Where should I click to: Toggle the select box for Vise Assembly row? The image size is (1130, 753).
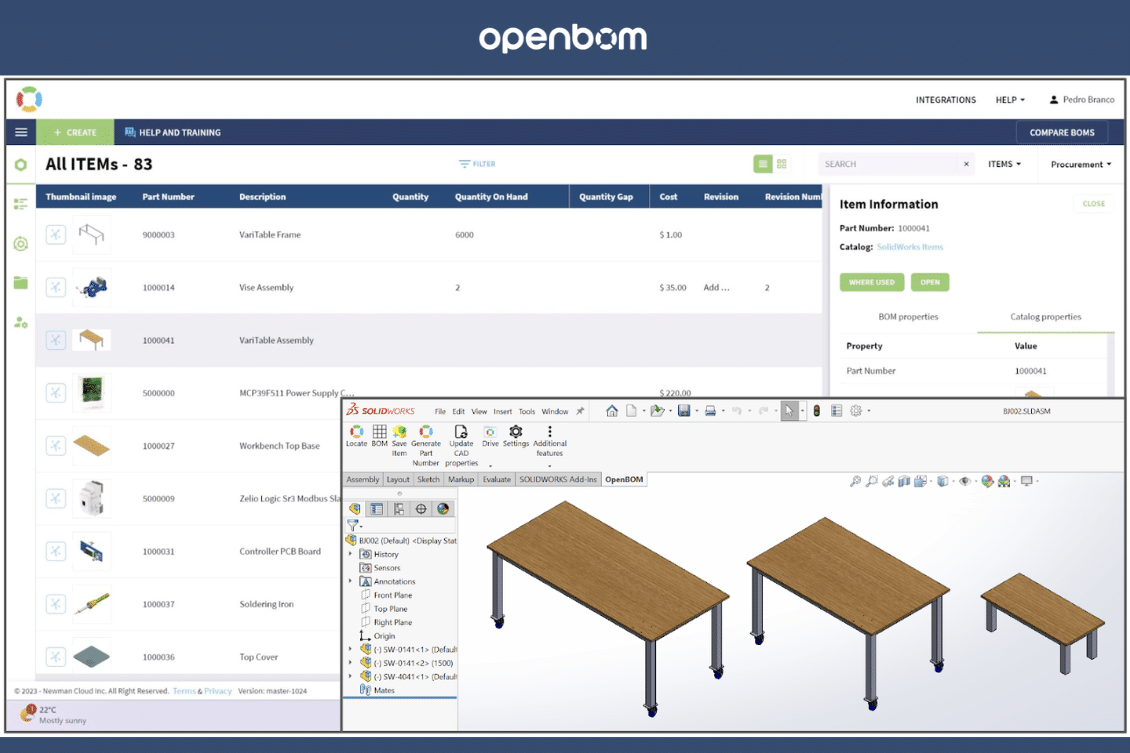(55, 287)
